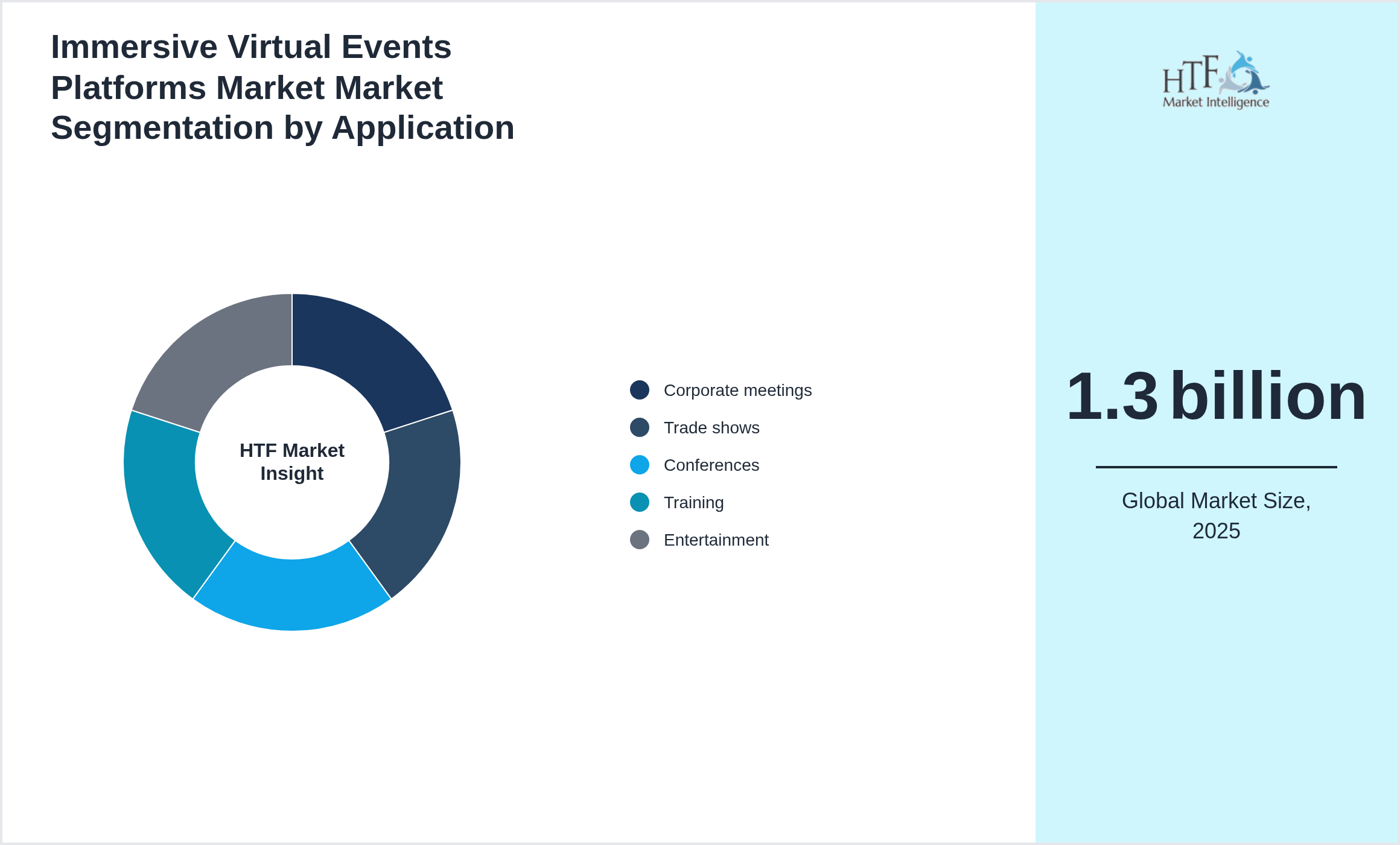Select the Corporate meetings legend bullet
This screenshot has height=845, width=1400.
(640, 390)
